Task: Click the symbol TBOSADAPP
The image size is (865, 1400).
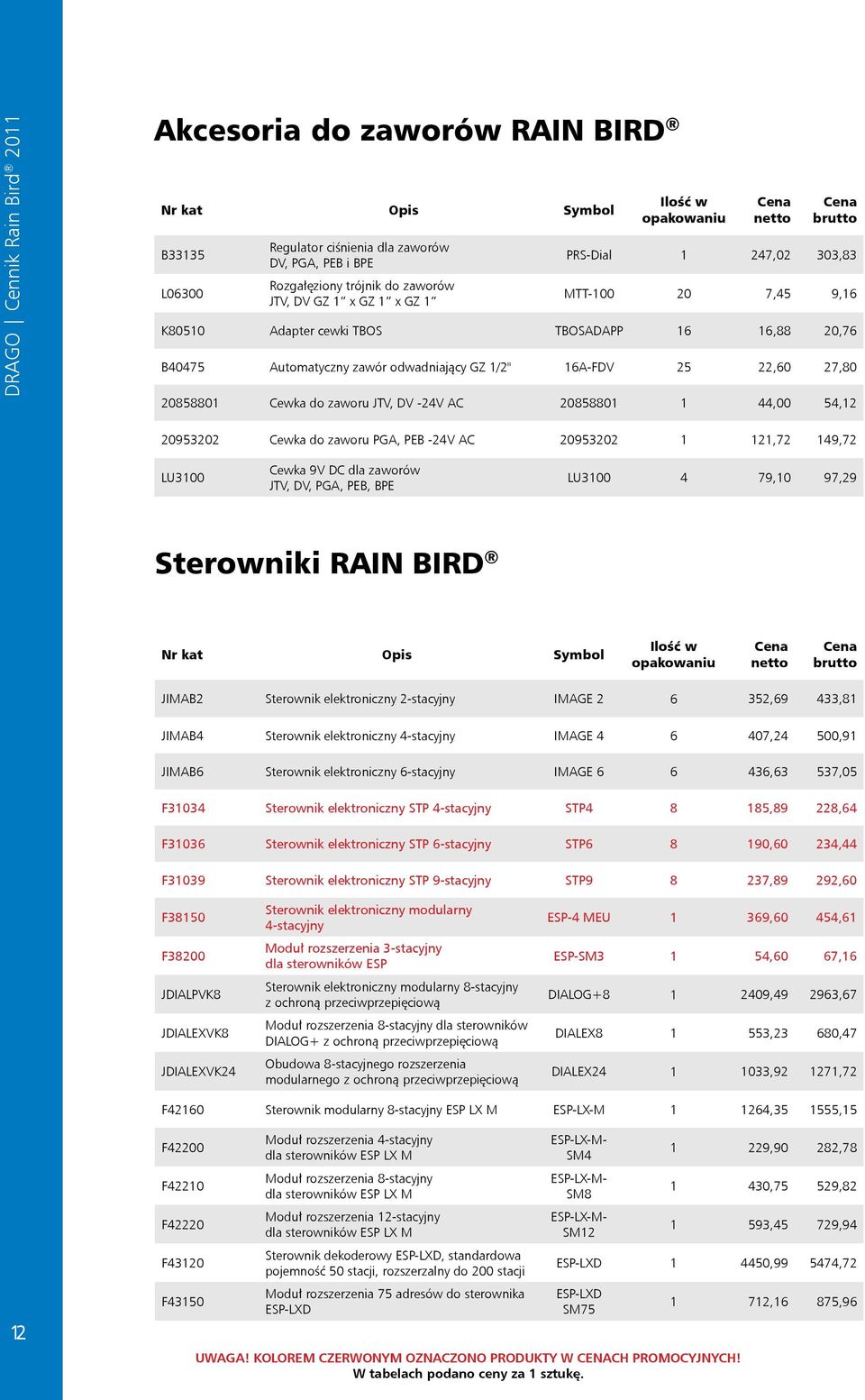Action: click(589, 331)
